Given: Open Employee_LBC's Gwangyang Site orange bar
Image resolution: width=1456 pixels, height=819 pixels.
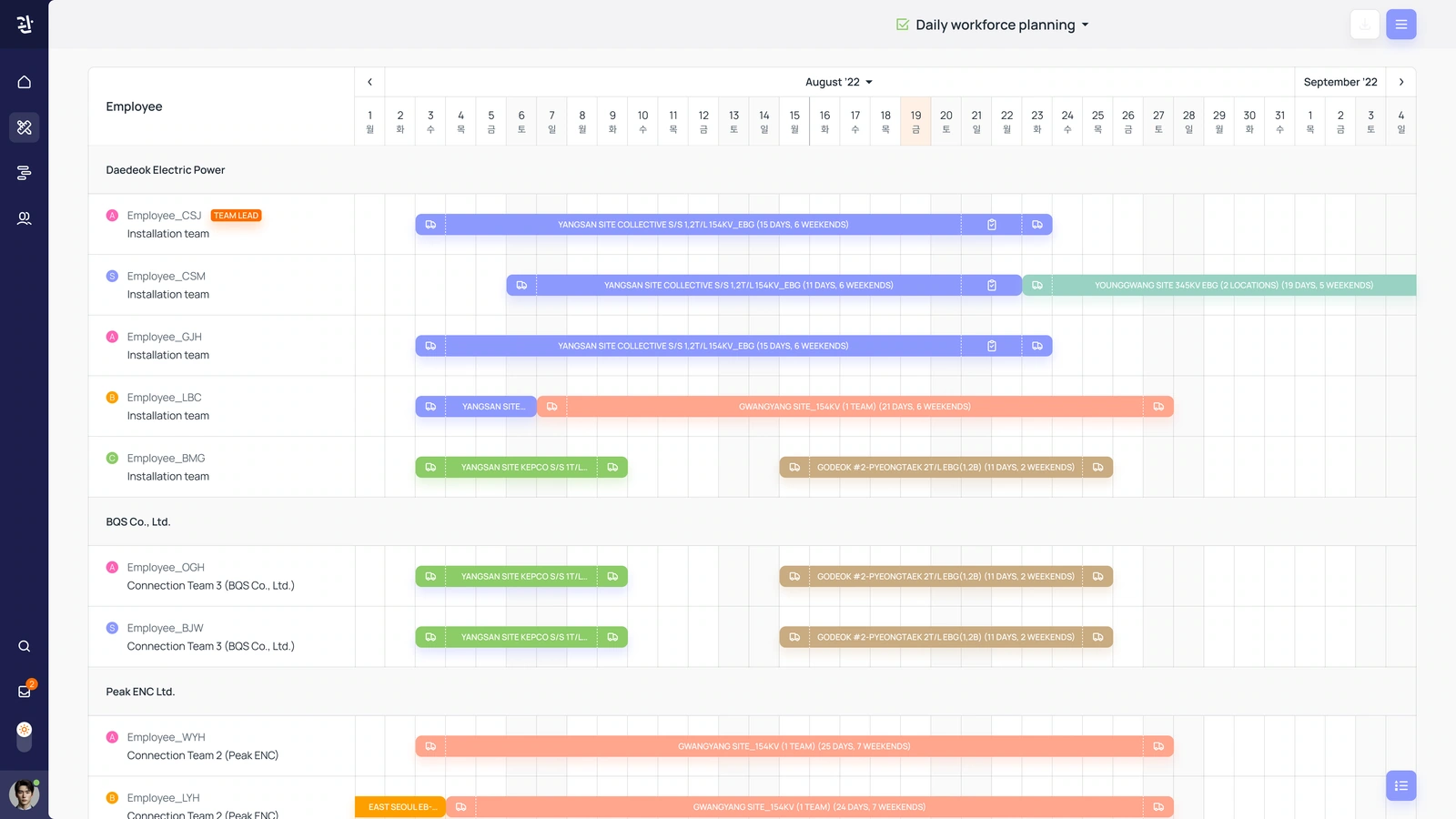Looking at the screenshot, I should [x=854, y=407].
